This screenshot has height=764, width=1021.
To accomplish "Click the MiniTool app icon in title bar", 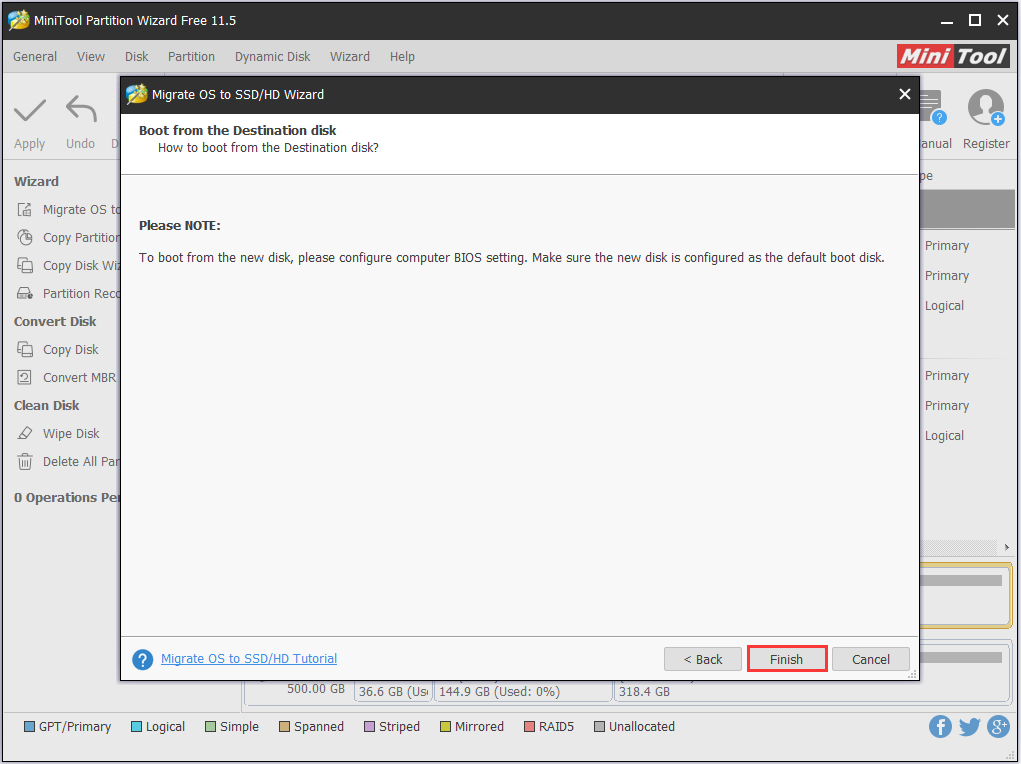I will coord(18,20).
